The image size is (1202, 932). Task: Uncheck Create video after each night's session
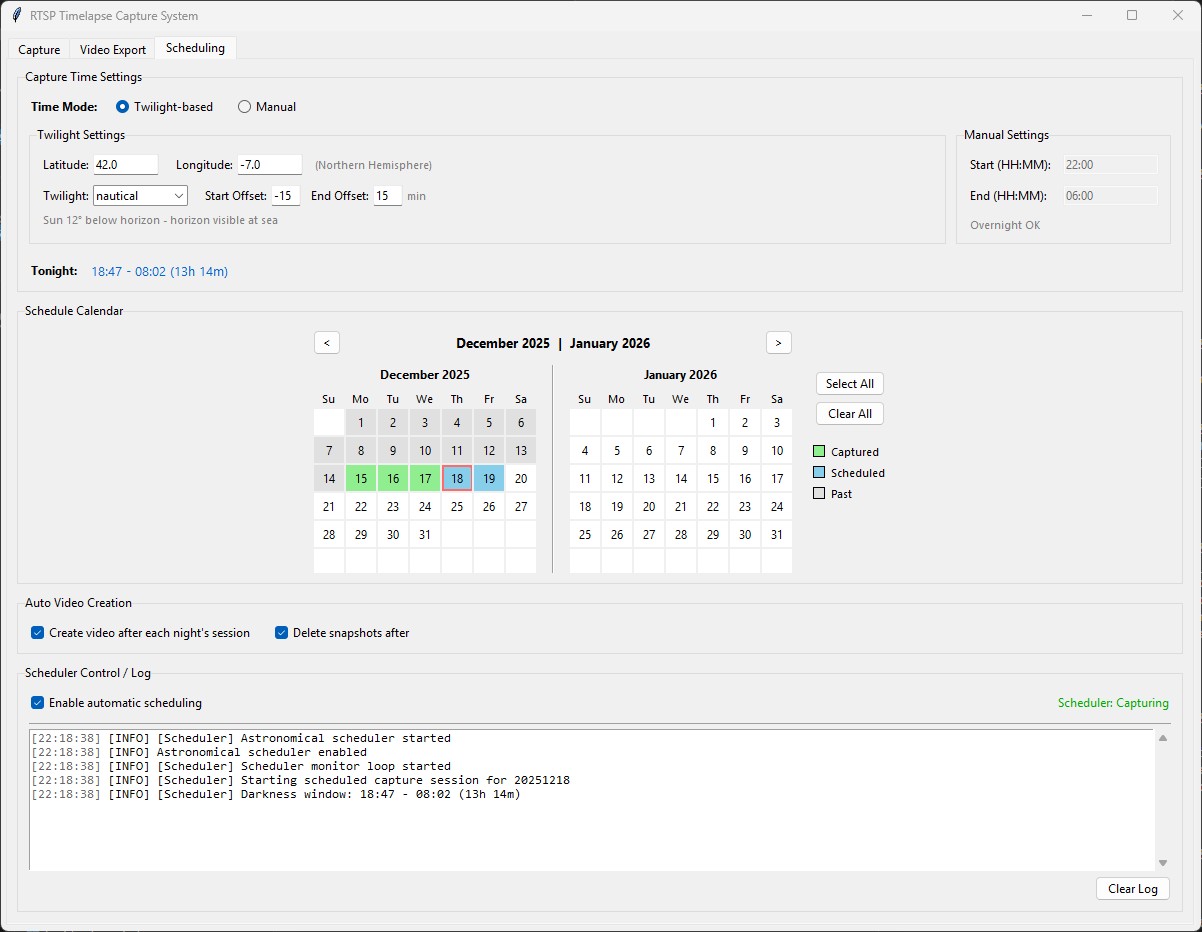coord(37,632)
